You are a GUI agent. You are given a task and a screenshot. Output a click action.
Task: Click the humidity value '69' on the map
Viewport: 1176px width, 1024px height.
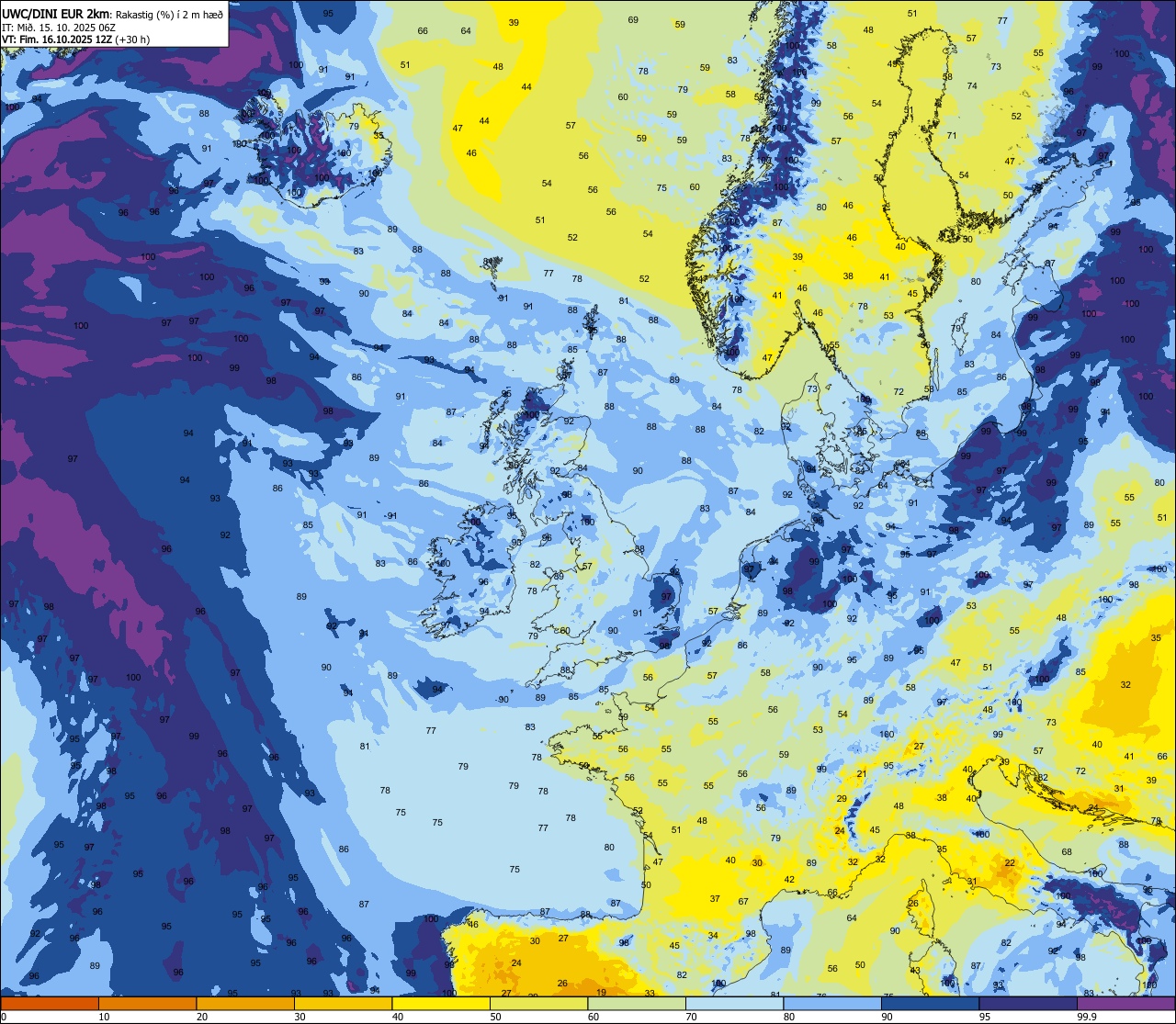tap(633, 20)
